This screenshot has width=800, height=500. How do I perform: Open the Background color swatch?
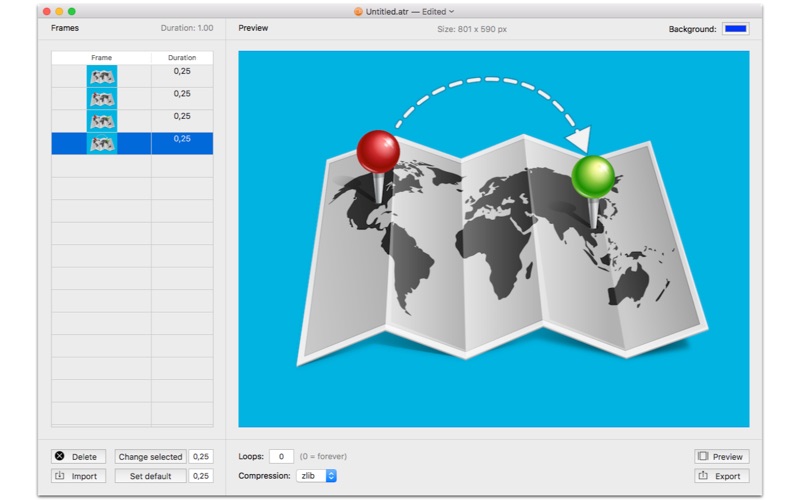735,29
